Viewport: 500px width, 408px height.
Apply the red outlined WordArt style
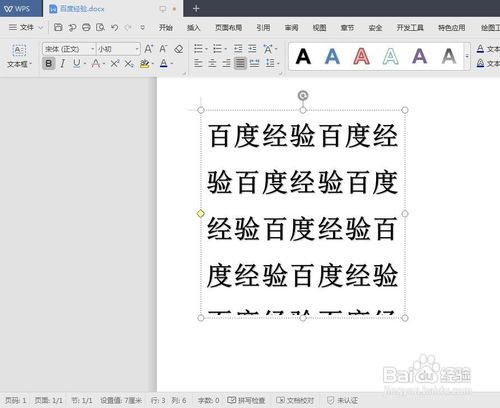(361, 56)
